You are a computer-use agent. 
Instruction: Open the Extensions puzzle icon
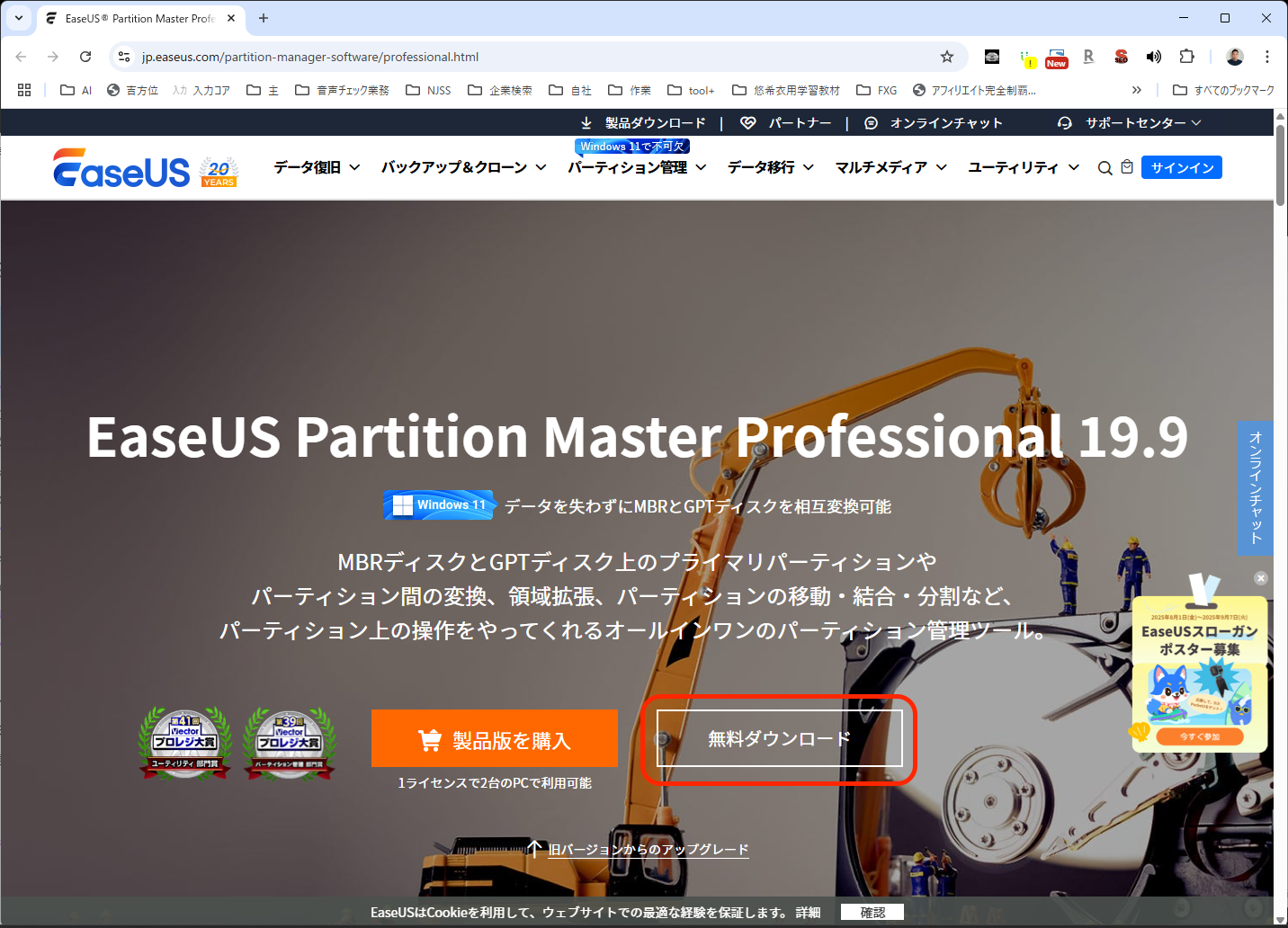(1186, 57)
